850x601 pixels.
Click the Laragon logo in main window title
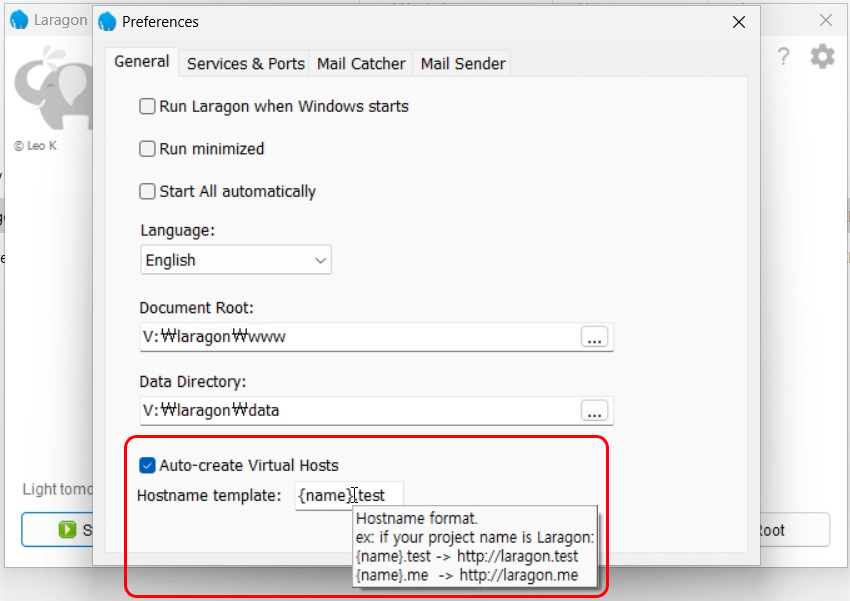(x=19, y=20)
